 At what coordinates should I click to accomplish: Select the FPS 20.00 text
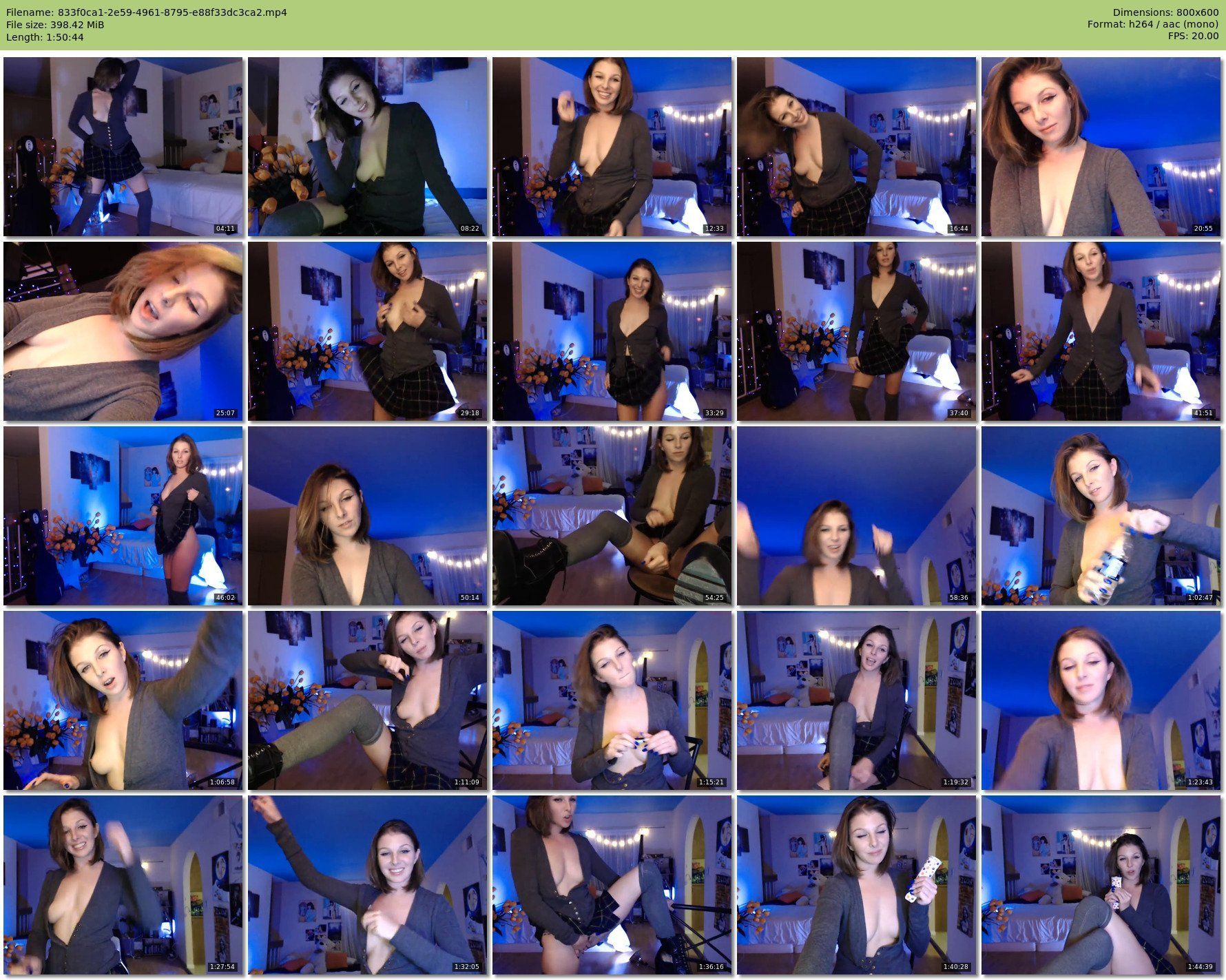pyautogui.click(x=1194, y=37)
